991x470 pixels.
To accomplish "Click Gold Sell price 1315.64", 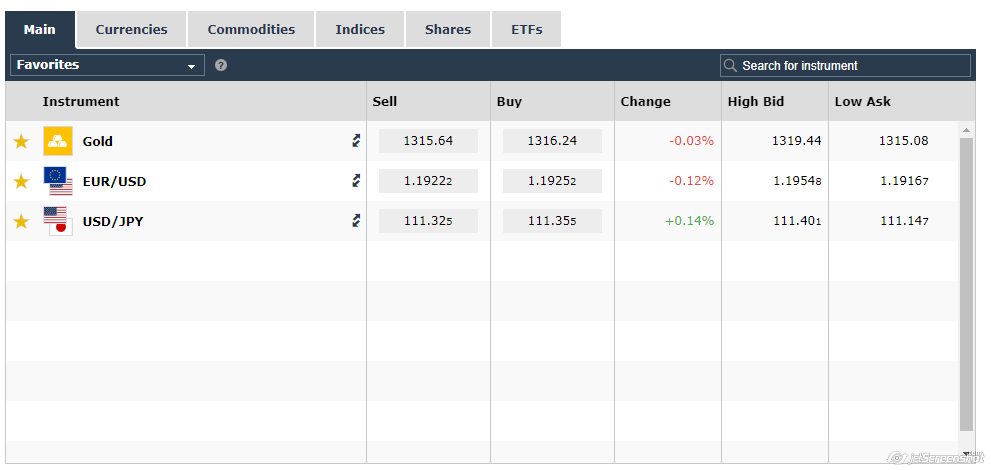I will coord(428,141).
